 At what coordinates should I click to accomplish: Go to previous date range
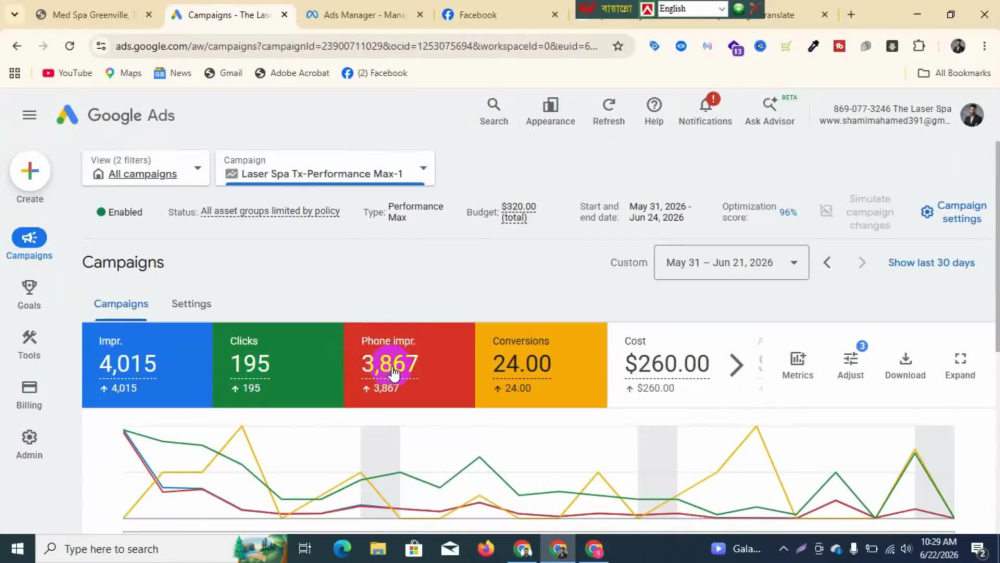point(827,262)
